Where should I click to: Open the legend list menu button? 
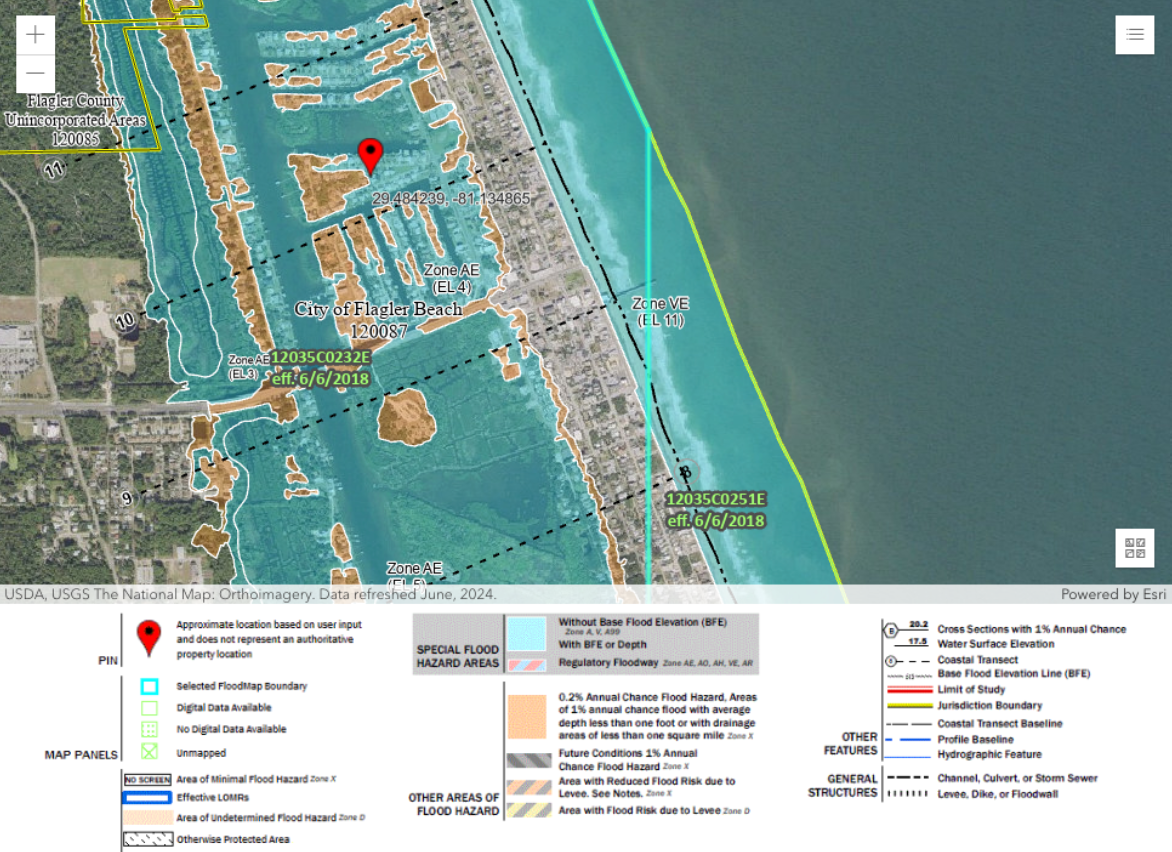tap(1135, 34)
